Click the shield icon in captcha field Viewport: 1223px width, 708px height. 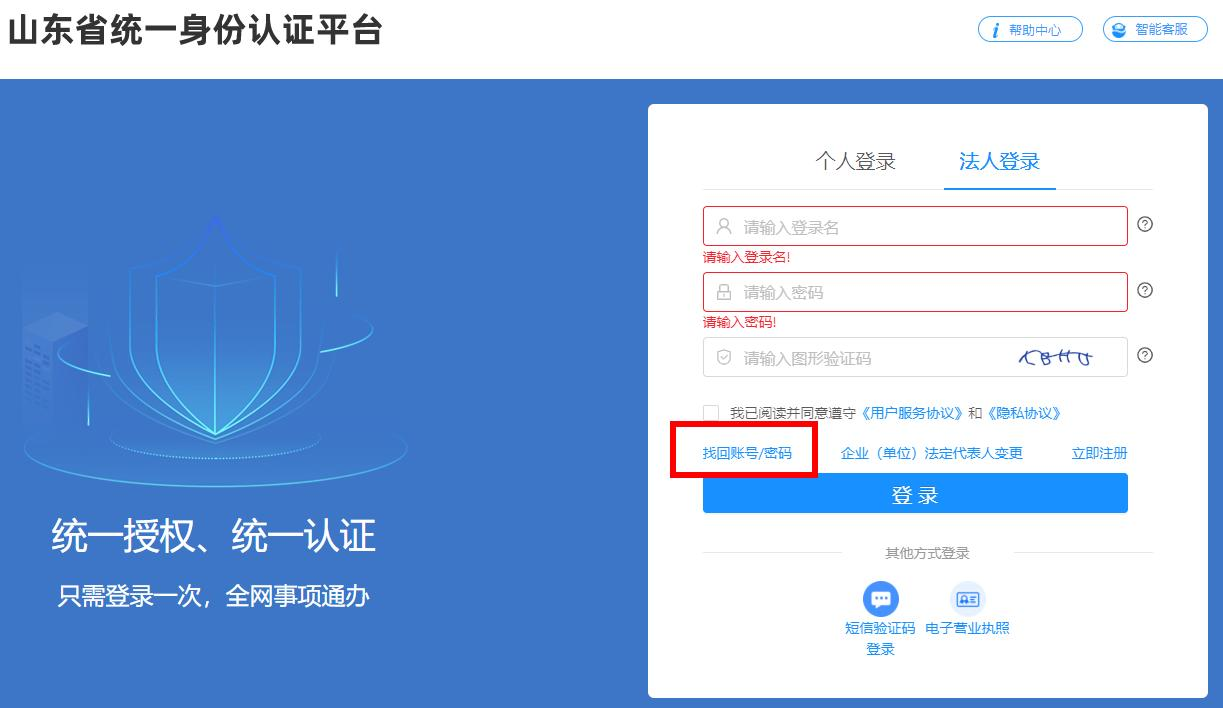pyautogui.click(x=724, y=357)
